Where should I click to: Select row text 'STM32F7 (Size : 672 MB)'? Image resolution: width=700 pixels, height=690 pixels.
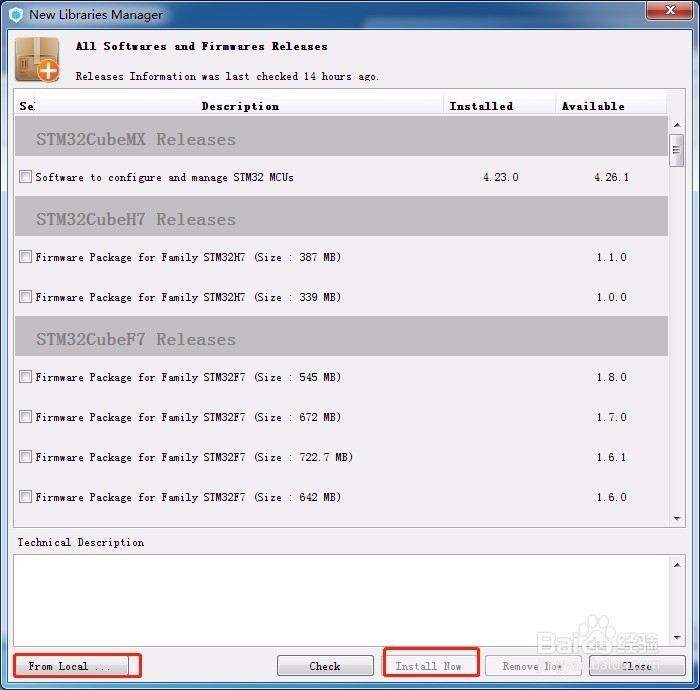click(272, 417)
